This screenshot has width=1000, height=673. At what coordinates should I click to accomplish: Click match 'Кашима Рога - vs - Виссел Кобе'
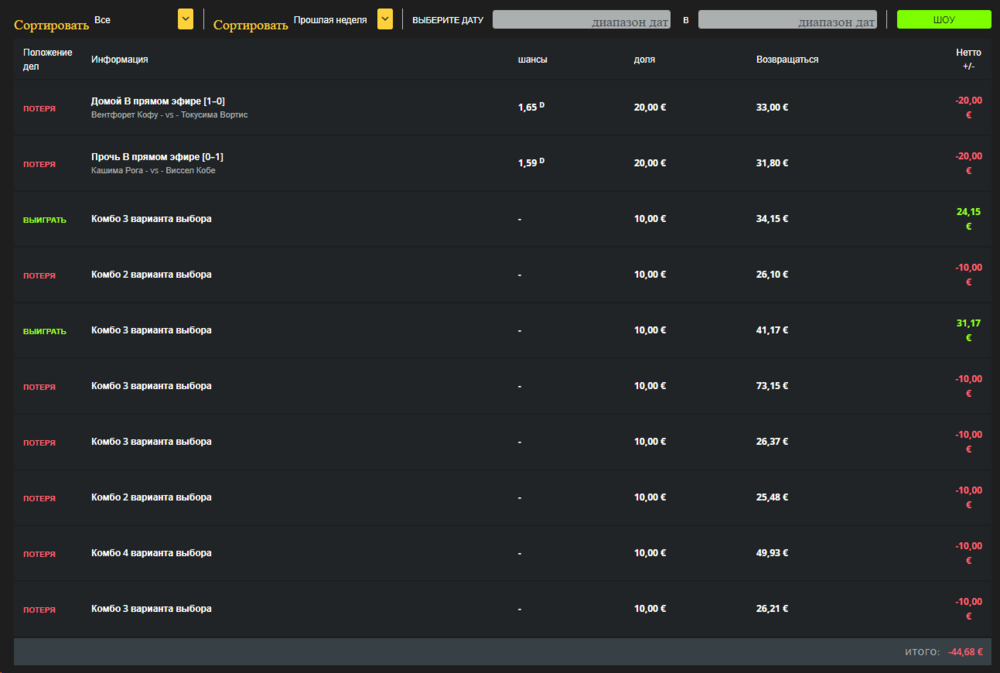153,170
